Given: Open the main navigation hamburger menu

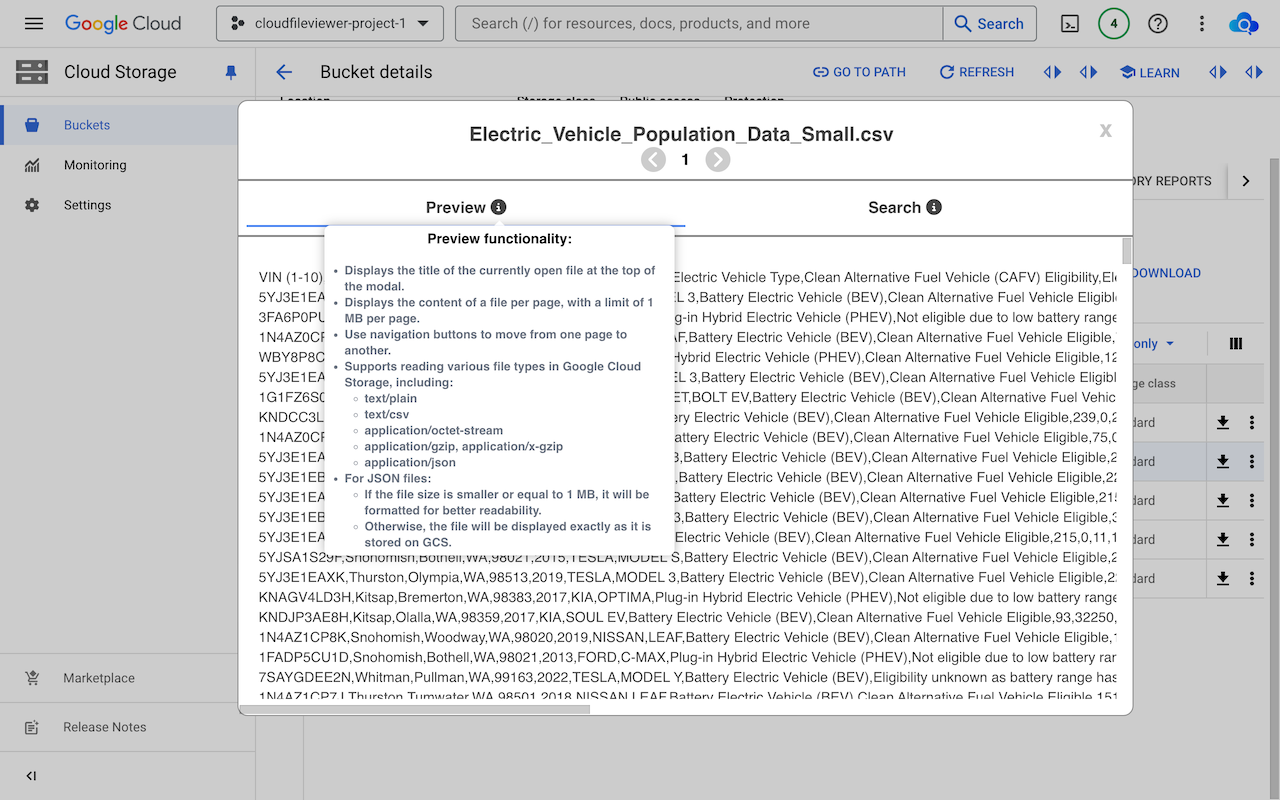Looking at the screenshot, I should [33, 23].
